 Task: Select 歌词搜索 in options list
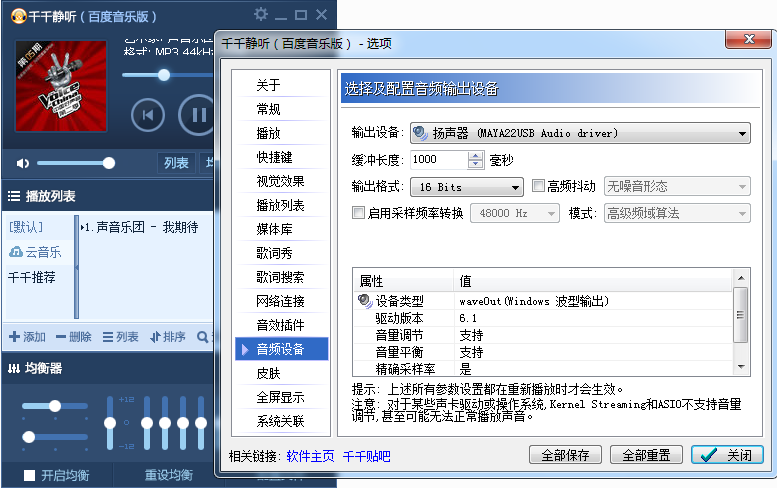(281, 277)
